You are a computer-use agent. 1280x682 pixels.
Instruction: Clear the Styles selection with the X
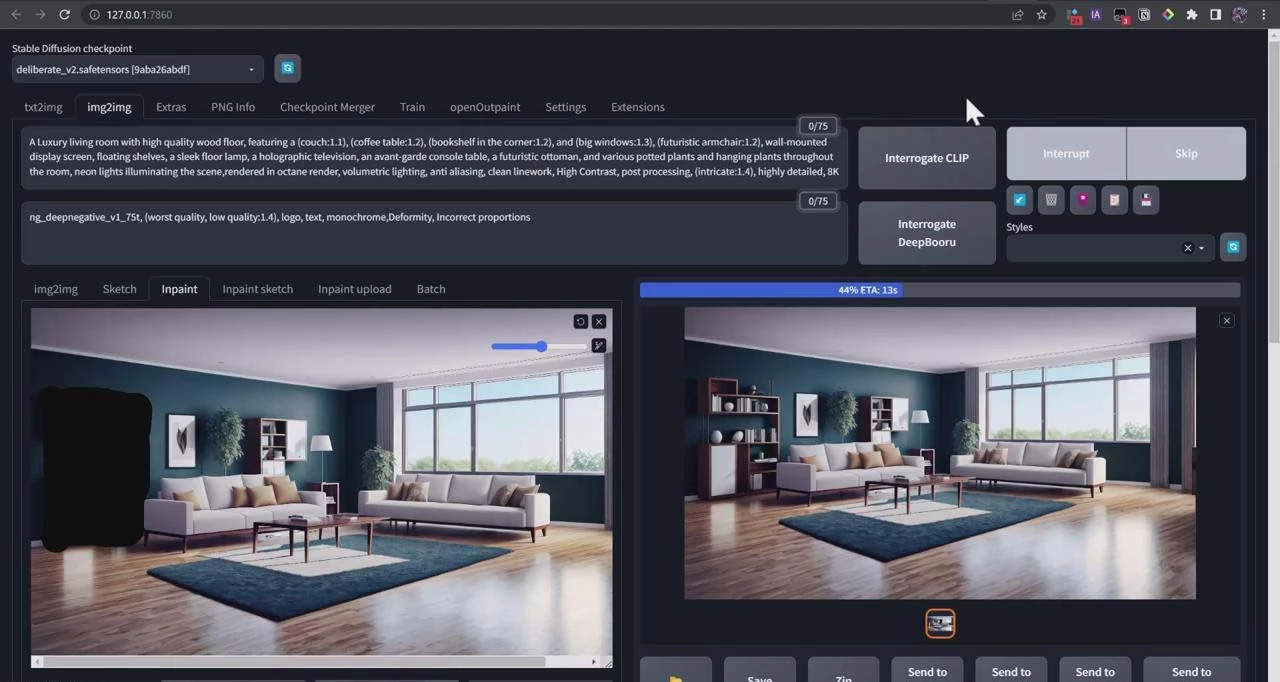[x=1187, y=248]
